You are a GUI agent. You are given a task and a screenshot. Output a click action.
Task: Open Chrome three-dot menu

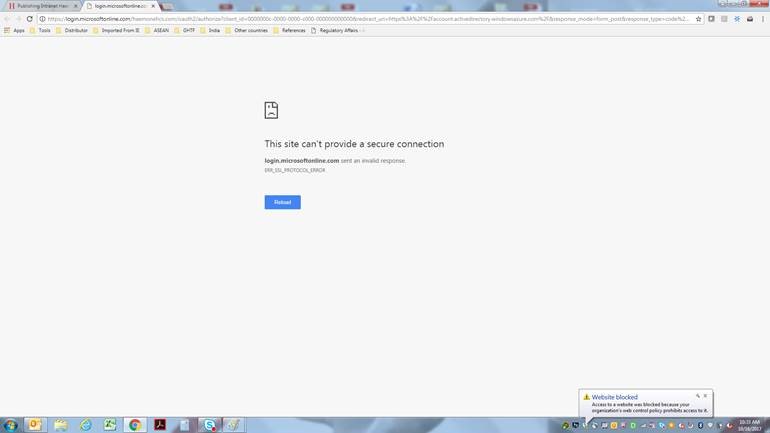(763, 19)
